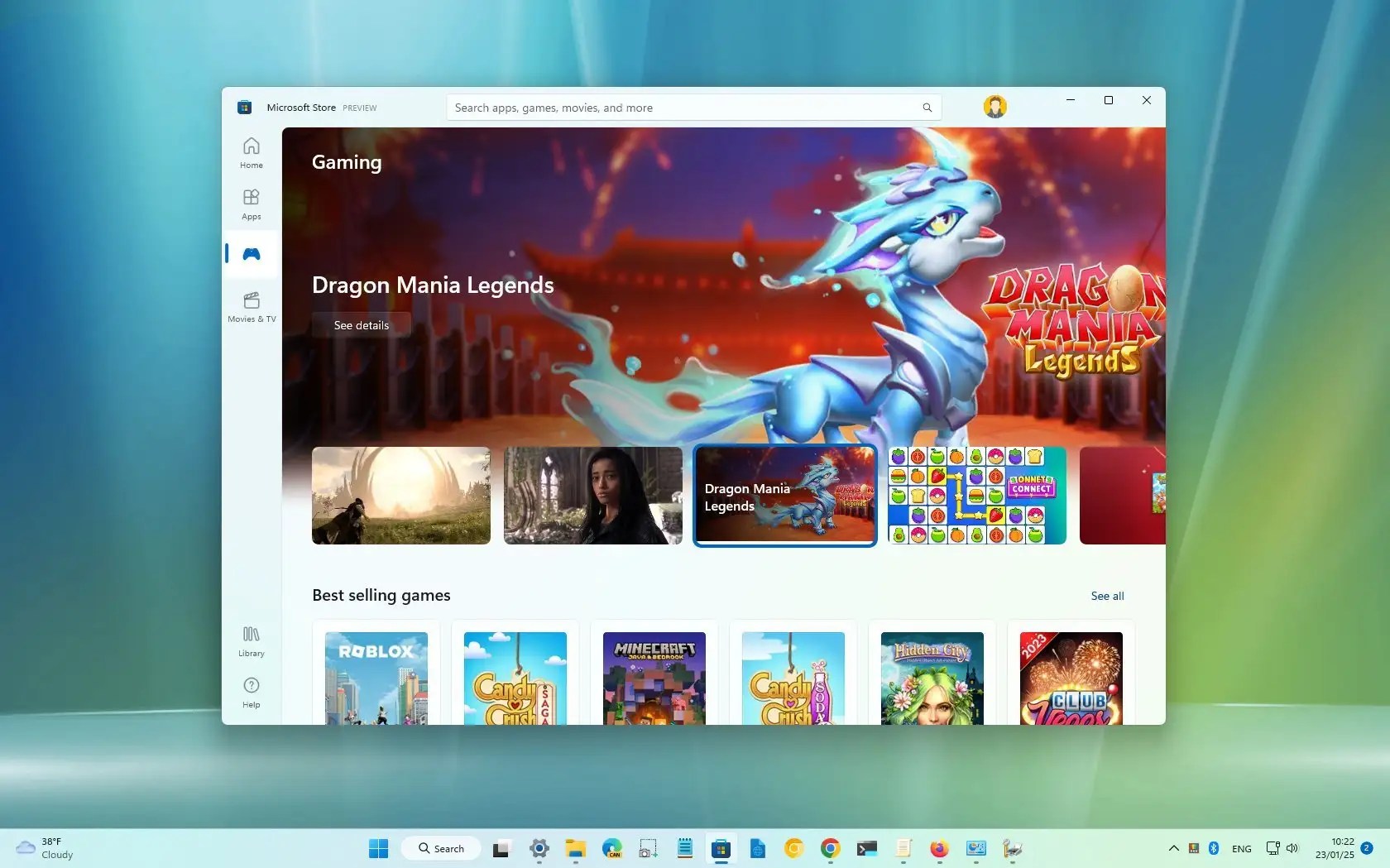Open your Library in the sidebar
Screen dimensions: 1390x868
click(x=251, y=640)
